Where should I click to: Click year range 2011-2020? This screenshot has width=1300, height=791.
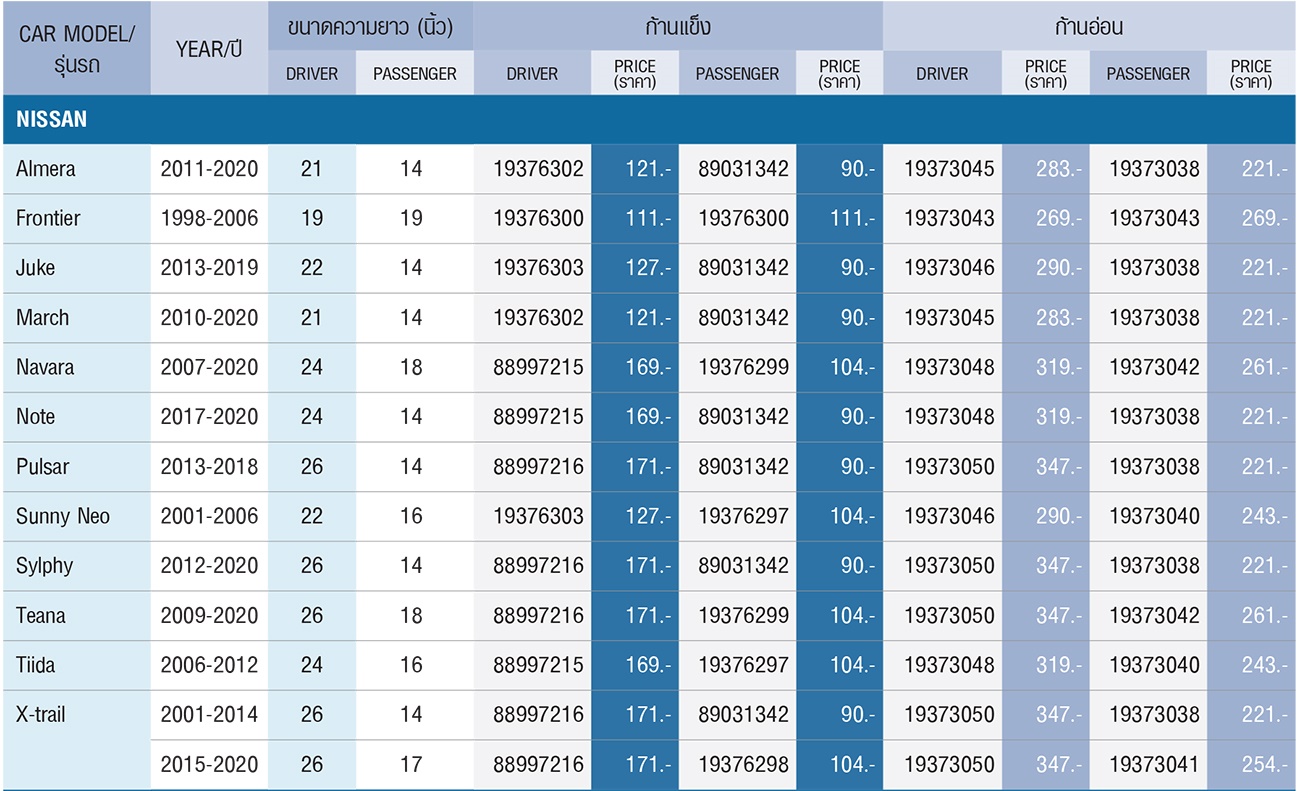[x=209, y=169]
